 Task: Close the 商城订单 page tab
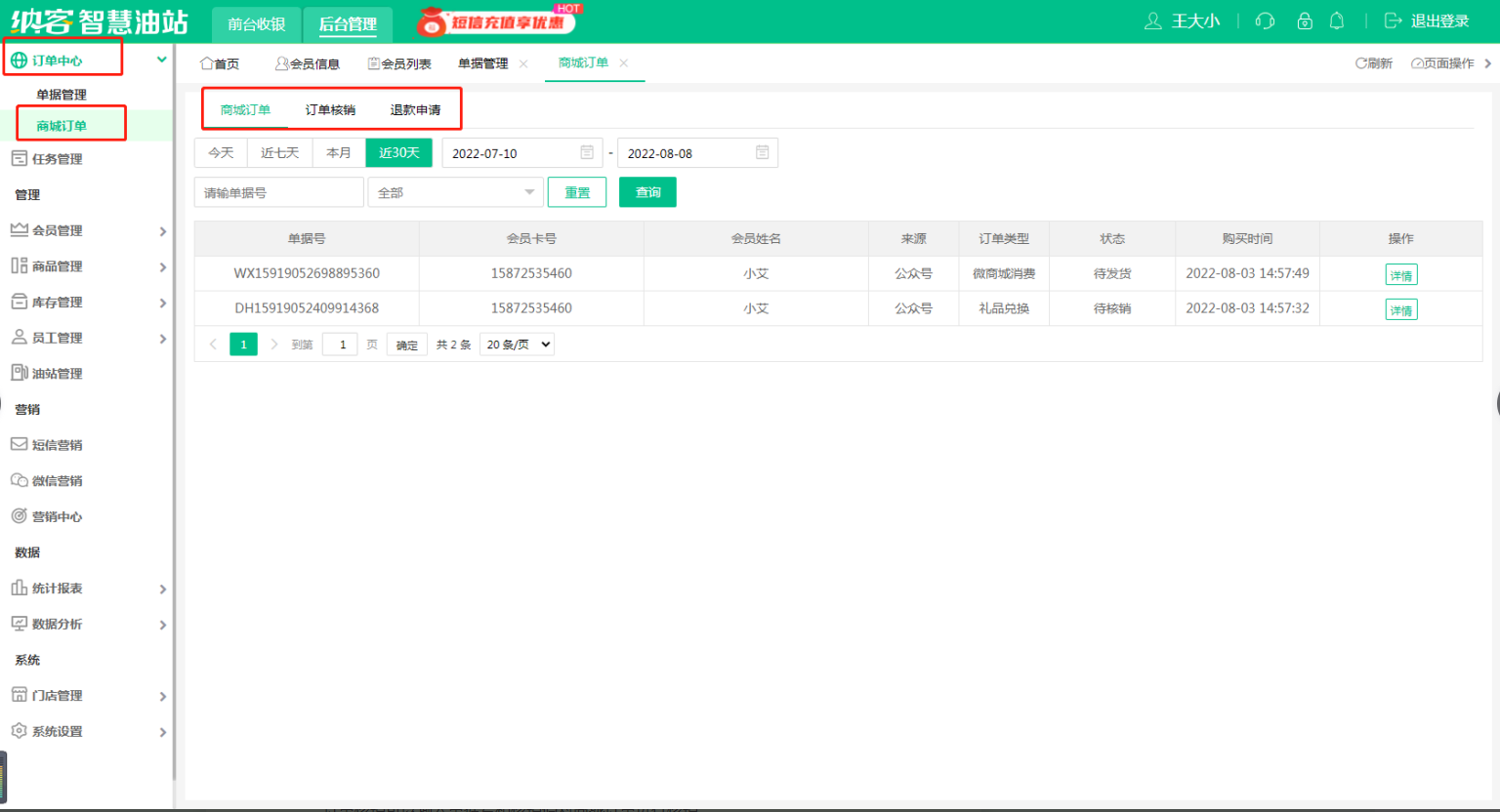tap(624, 63)
